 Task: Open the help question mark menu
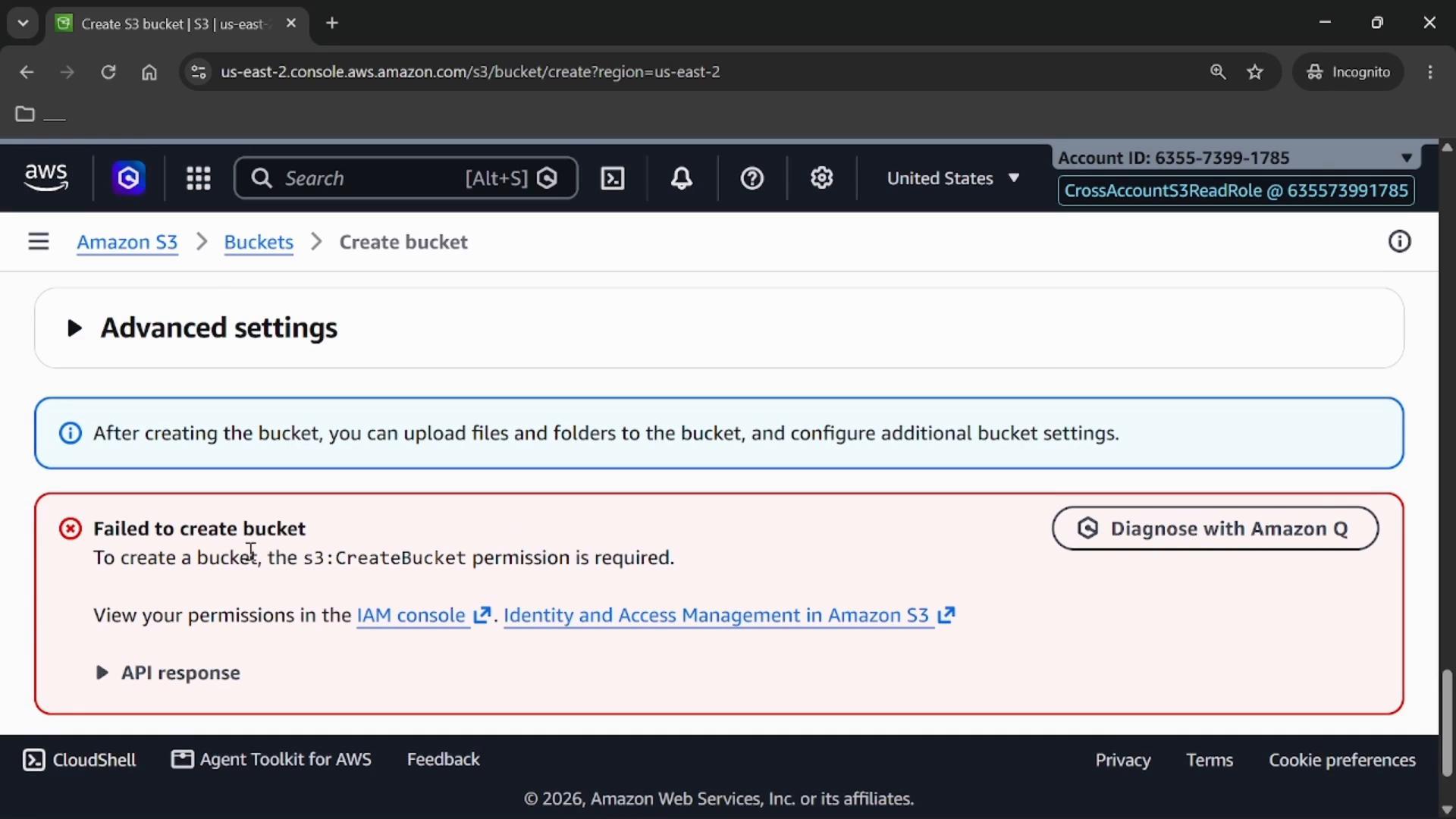pyautogui.click(x=752, y=178)
